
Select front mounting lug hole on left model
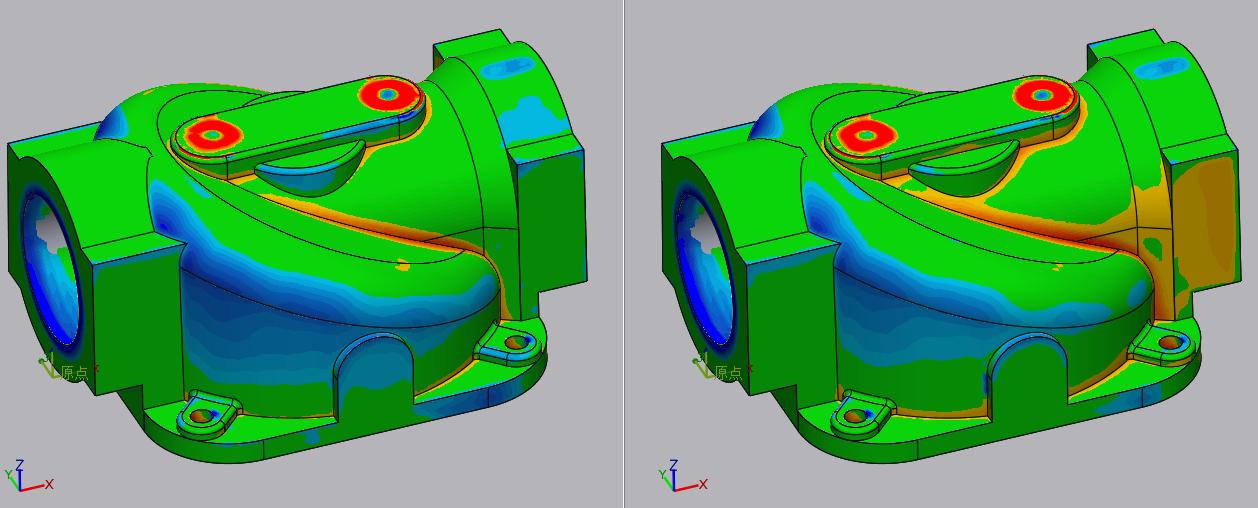(205, 413)
